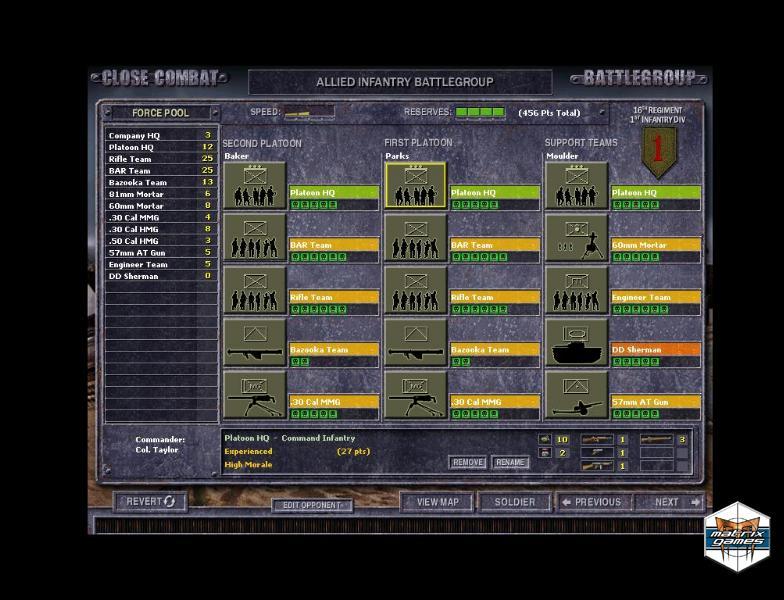
Task: Click the Rename button
Action: [510, 463]
